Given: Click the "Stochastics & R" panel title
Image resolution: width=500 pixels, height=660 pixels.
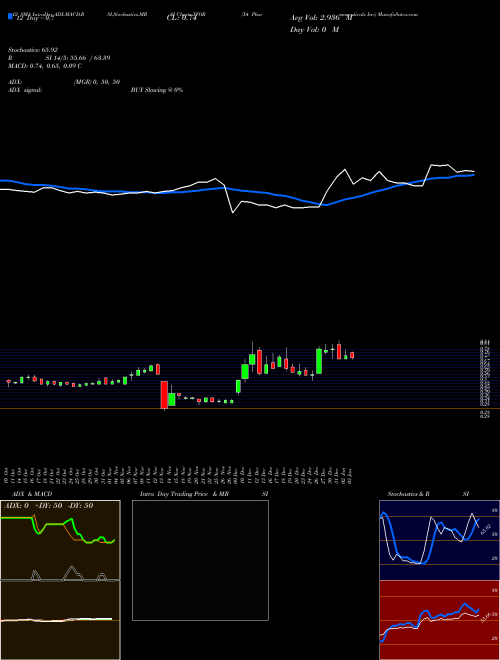Looking at the screenshot, I should click(408, 494).
